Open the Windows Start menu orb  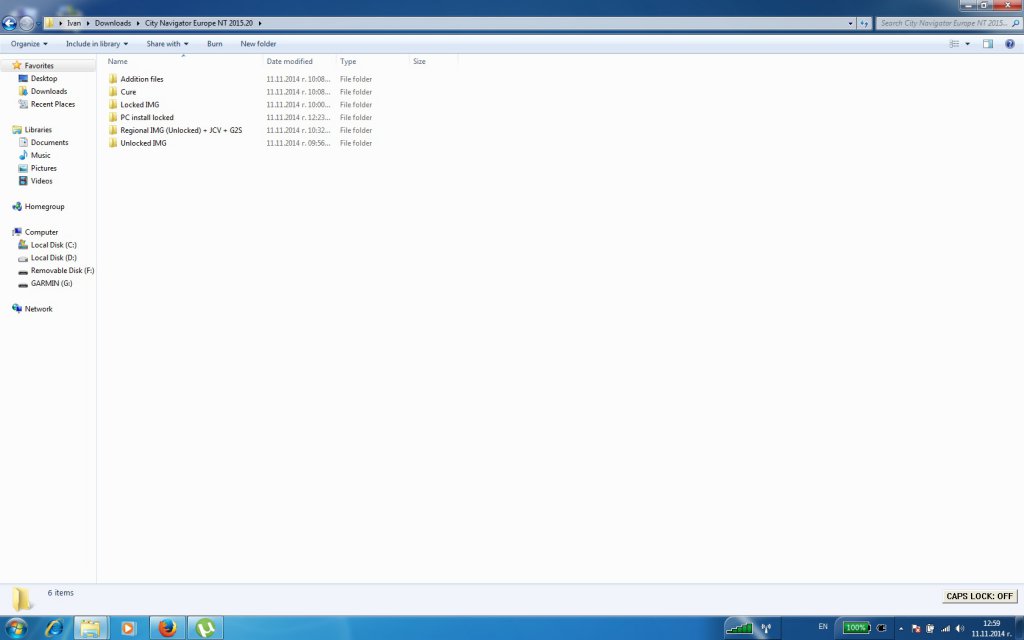point(16,628)
